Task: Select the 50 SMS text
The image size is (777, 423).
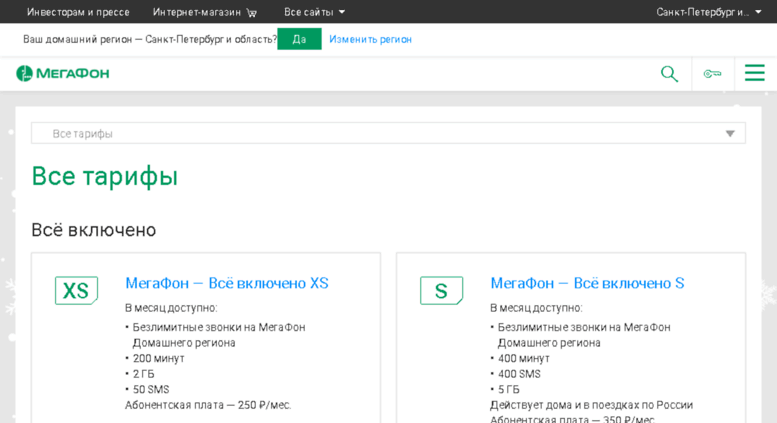Action: click(x=151, y=389)
